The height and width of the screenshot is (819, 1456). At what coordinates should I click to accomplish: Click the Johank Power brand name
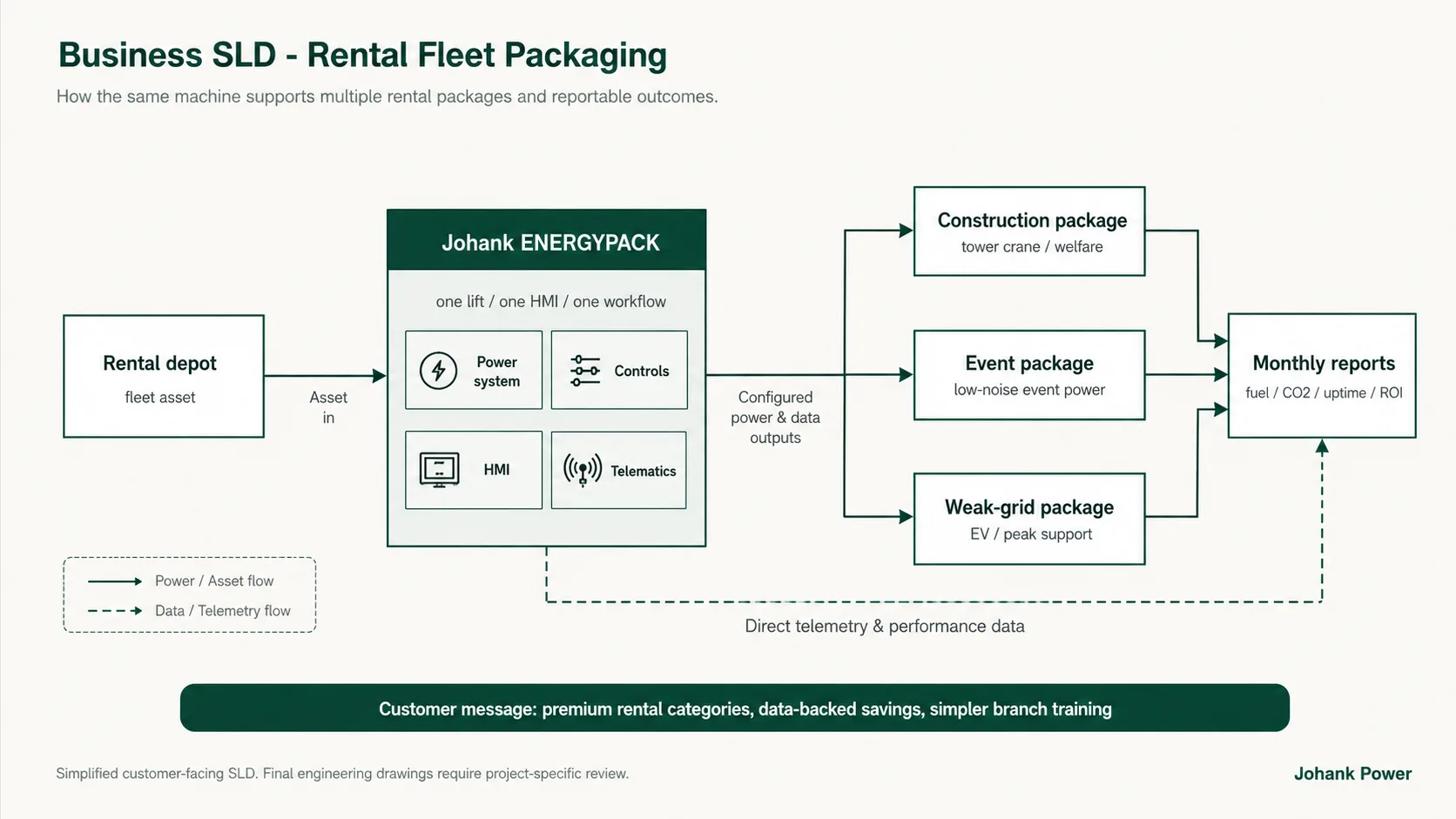(x=1352, y=774)
